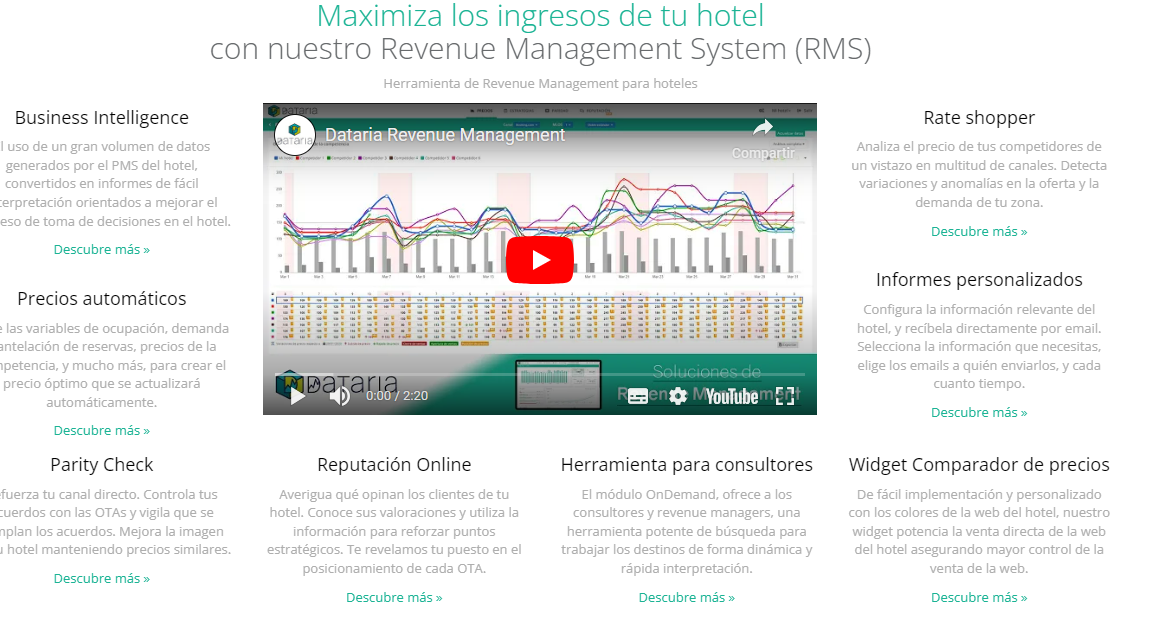Viewport: 1166px width, 619px height.
Task: Click Descubre más under Parity Check
Action: click(102, 579)
